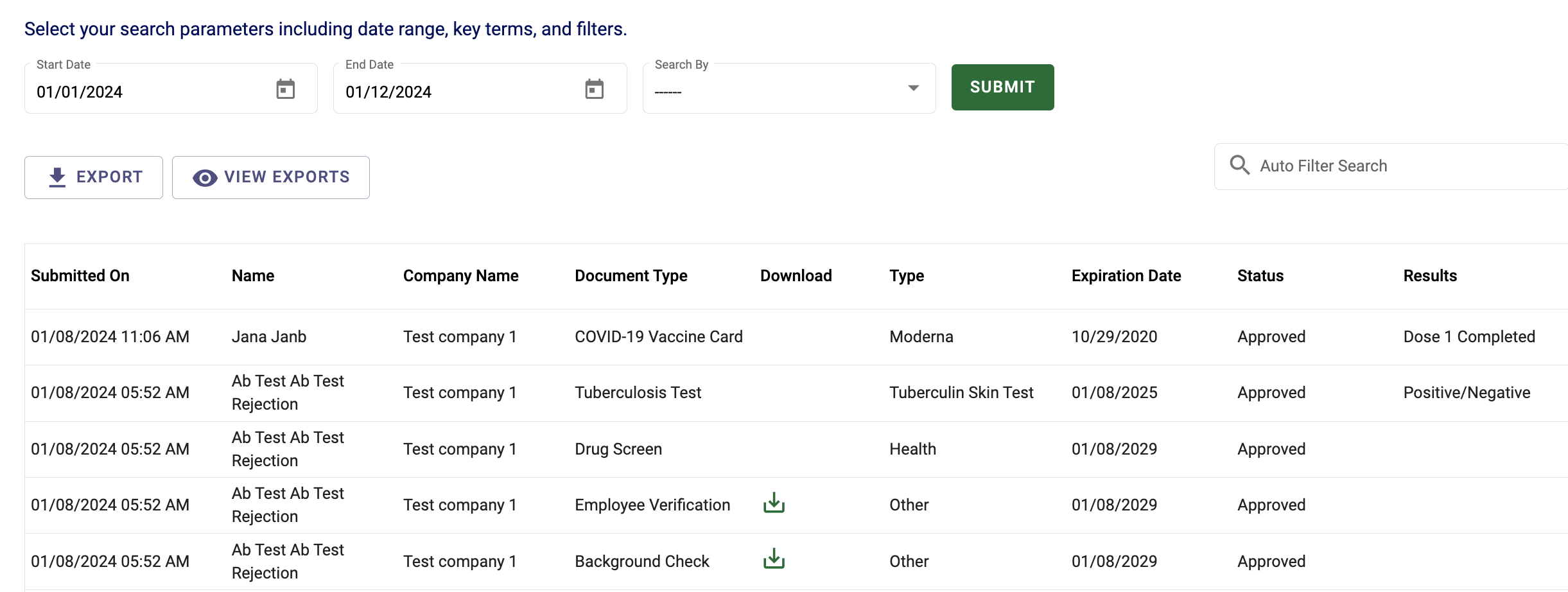Open the End Date calendar picker
1568x592 pixels.
click(595, 89)
